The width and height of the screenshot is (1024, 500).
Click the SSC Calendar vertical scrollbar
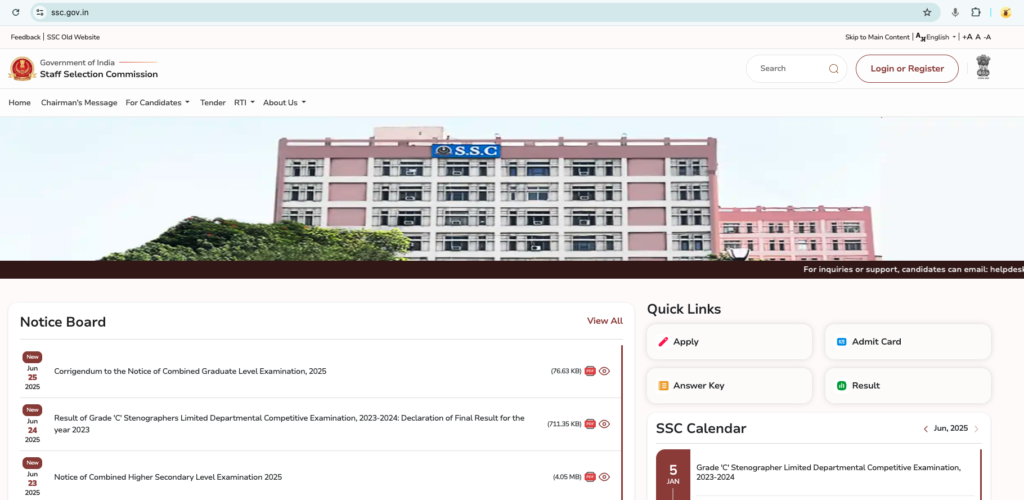(x=981, y=475)
